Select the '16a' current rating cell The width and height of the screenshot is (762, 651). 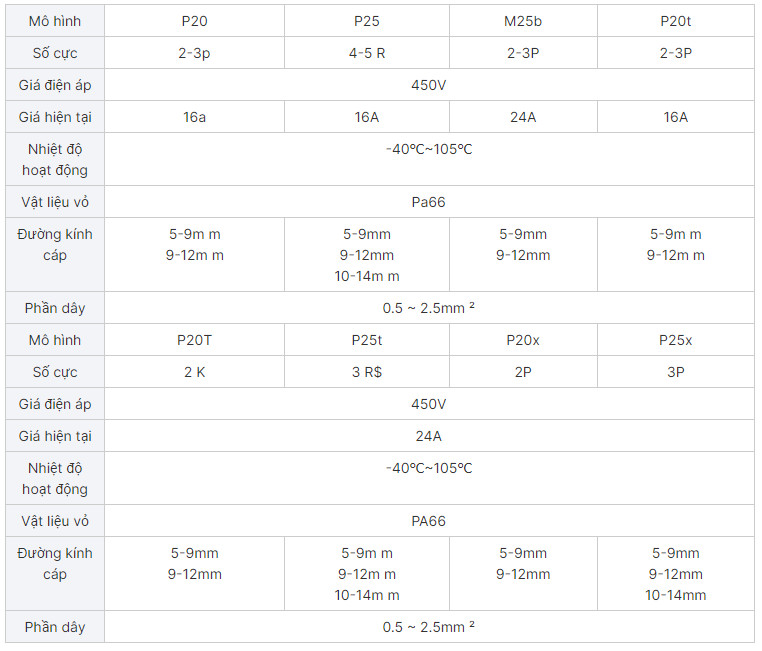[195, 117]
